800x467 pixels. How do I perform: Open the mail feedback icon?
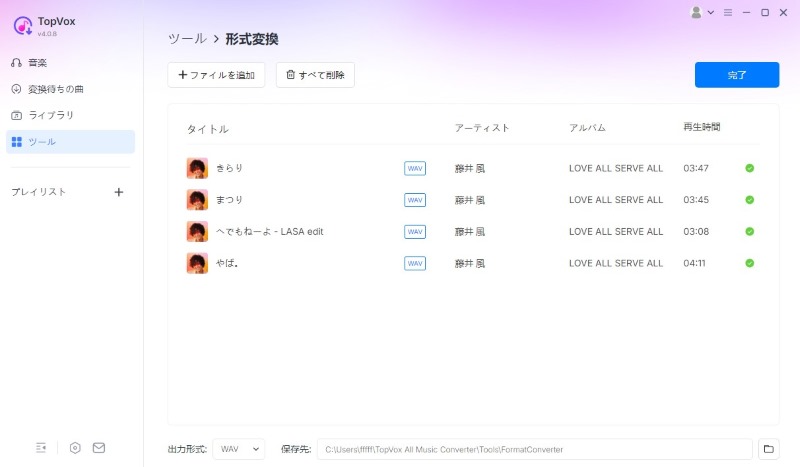[99, 448]
